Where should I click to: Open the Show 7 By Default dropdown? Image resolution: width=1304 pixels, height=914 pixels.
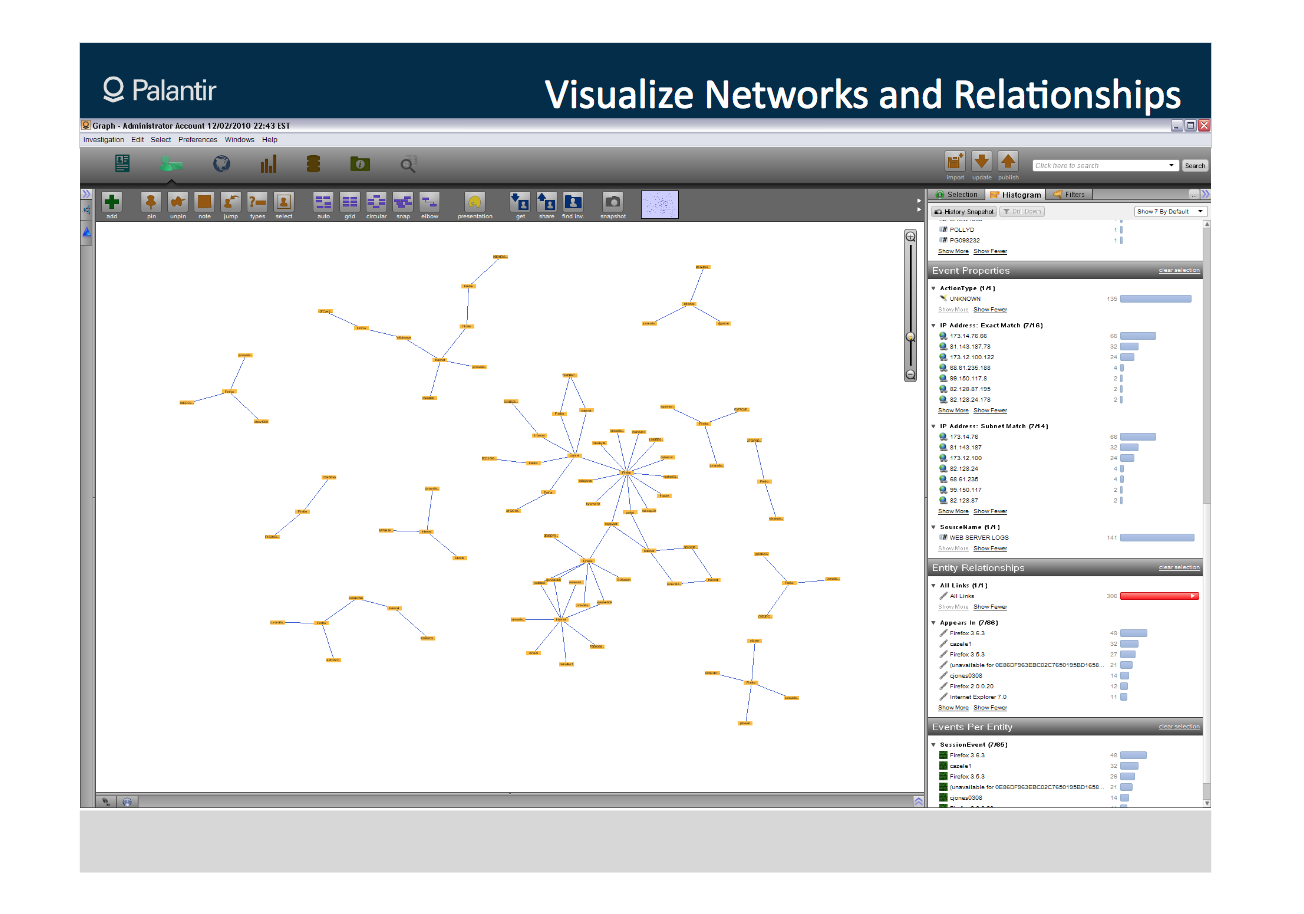[x=1171, y=212]
